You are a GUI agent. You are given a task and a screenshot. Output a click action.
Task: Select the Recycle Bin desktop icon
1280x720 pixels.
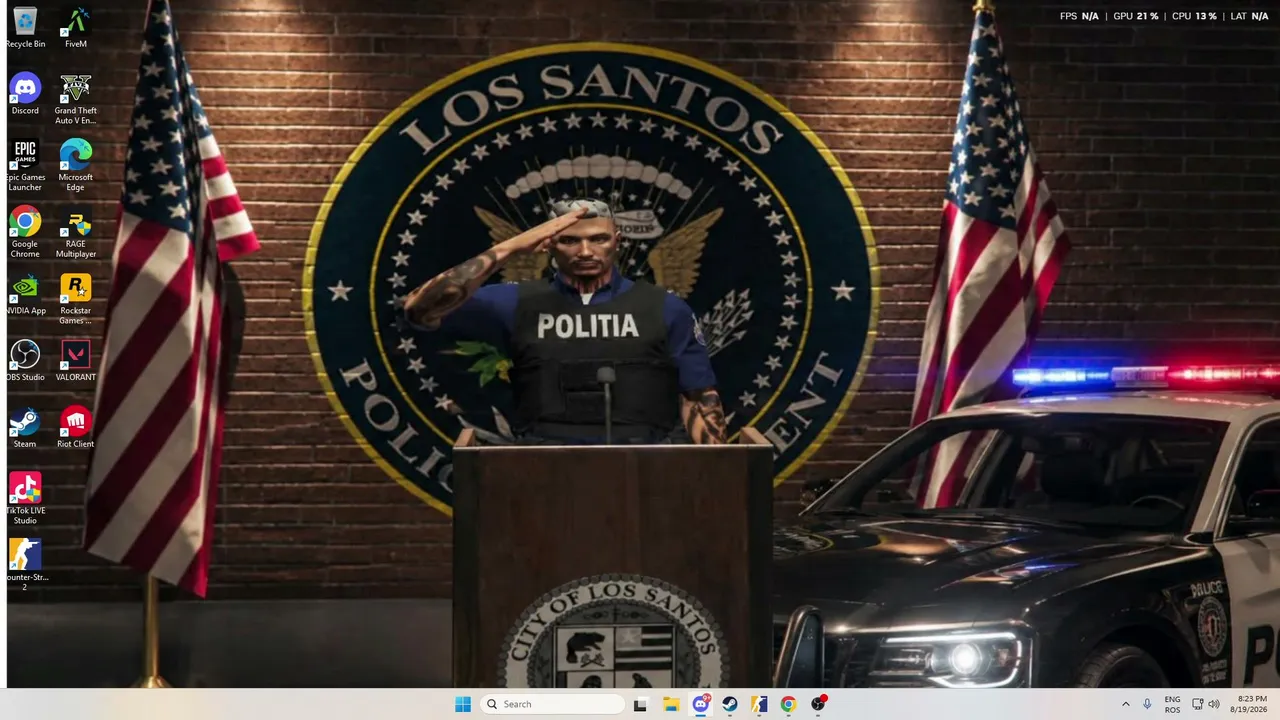point(25,28)
